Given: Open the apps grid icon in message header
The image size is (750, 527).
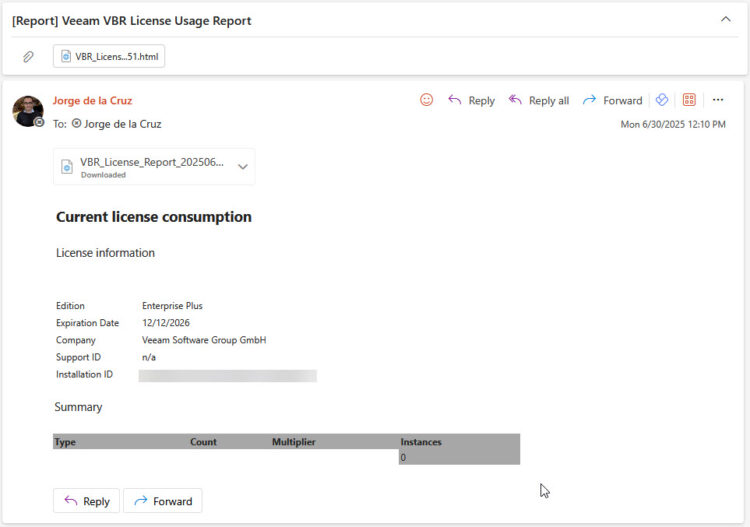Looking at the screenshot, I should (689, 100).
